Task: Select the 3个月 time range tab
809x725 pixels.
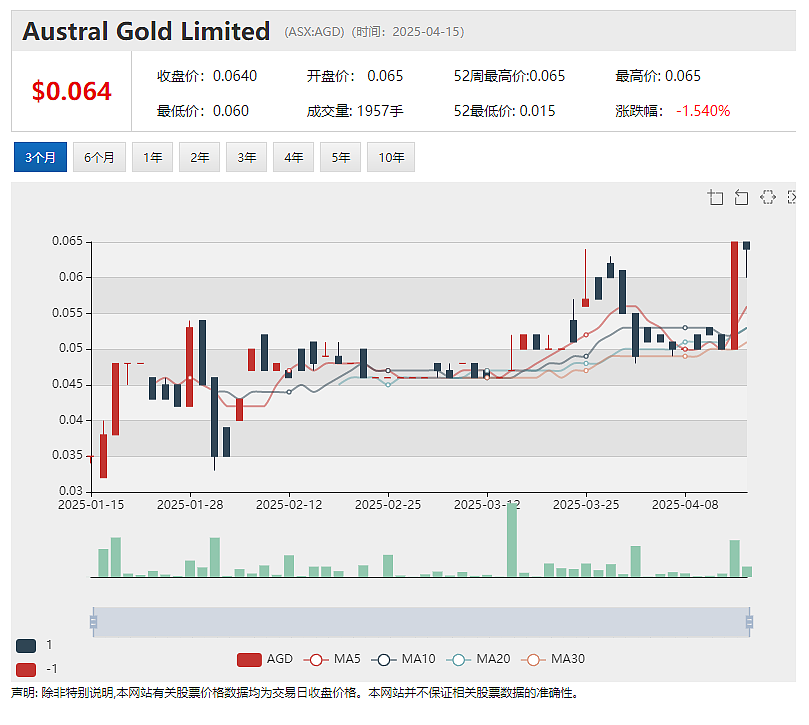Action: (x=40, y=157)
